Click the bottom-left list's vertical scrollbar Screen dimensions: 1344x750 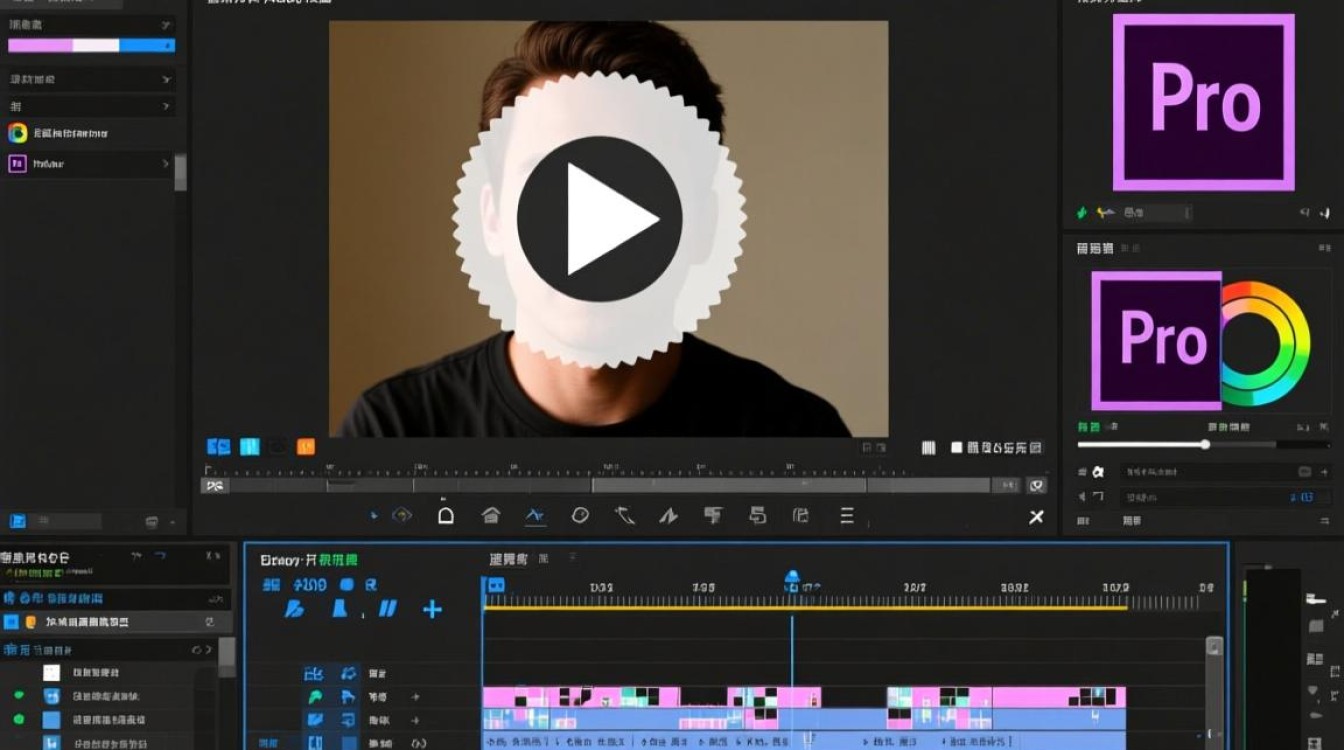point(226,657)
